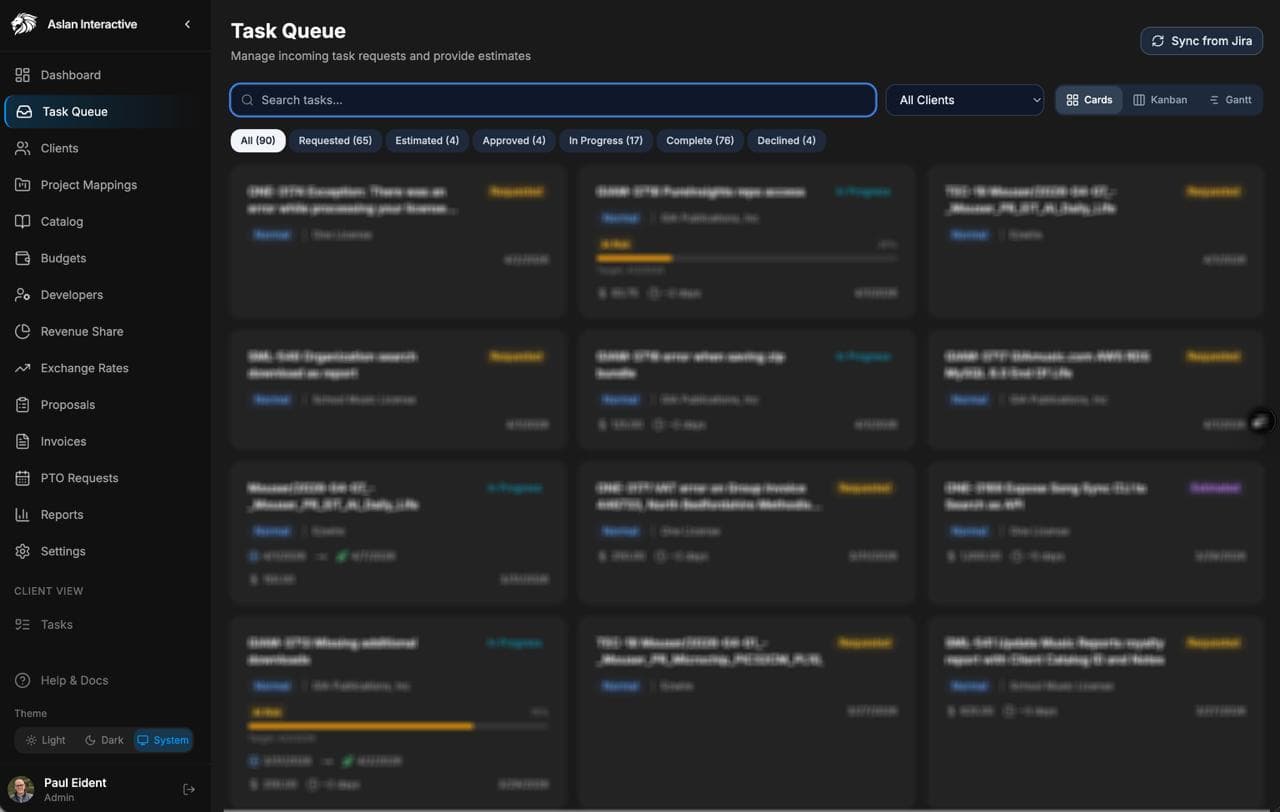The height and width of the screenshot is (812, 1280).
Task: Click the logout icon next to Paul Eident
Action: tap(189, 789)
